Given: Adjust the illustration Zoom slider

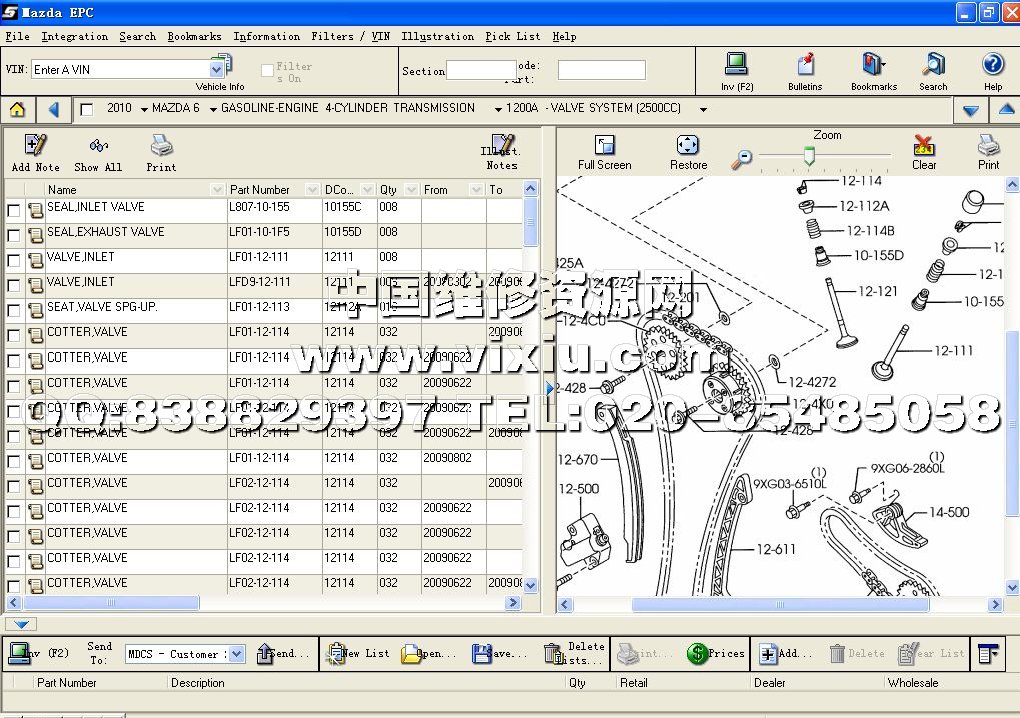Looking at the screenshot, I should tap(809, 156).
